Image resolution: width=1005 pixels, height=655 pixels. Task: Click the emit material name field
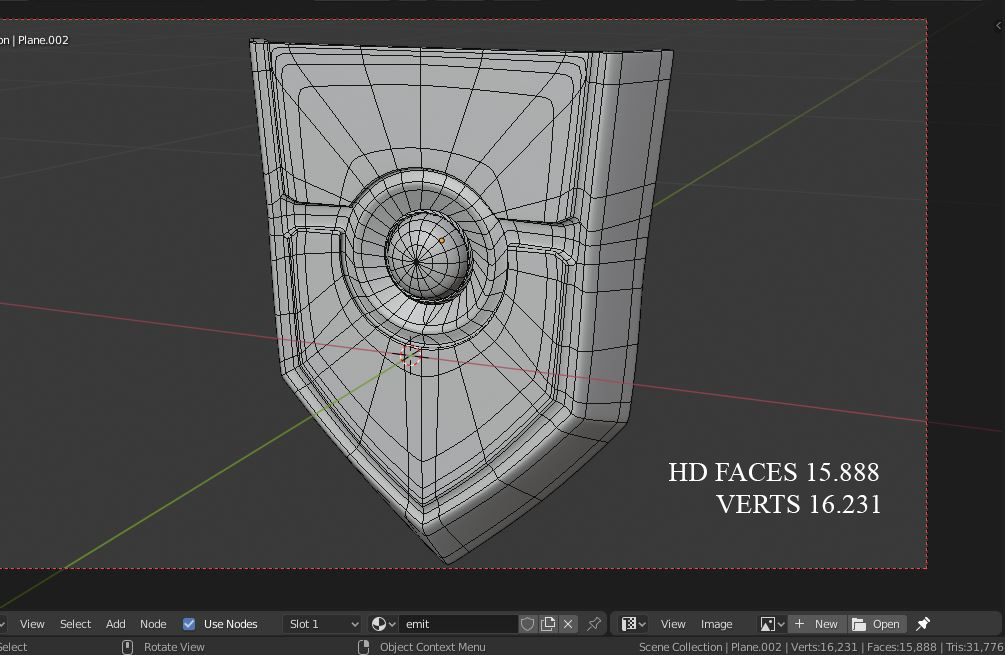coord(458,624)
